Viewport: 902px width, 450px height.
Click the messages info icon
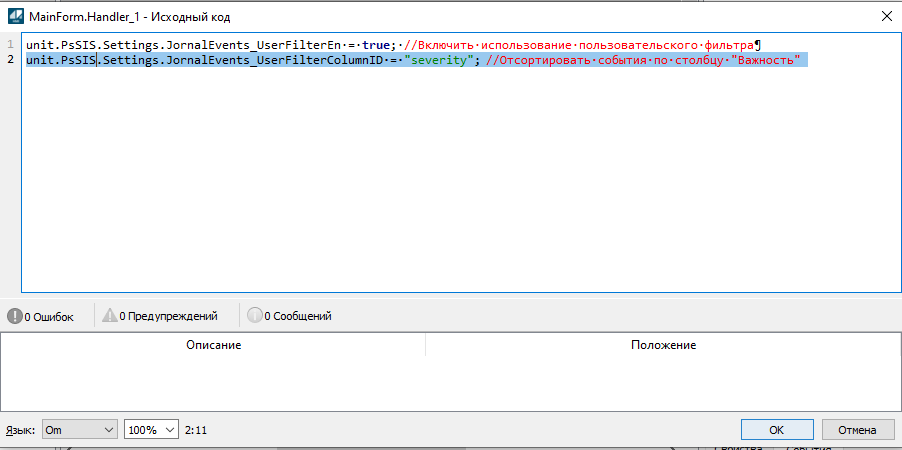[255, 316]
